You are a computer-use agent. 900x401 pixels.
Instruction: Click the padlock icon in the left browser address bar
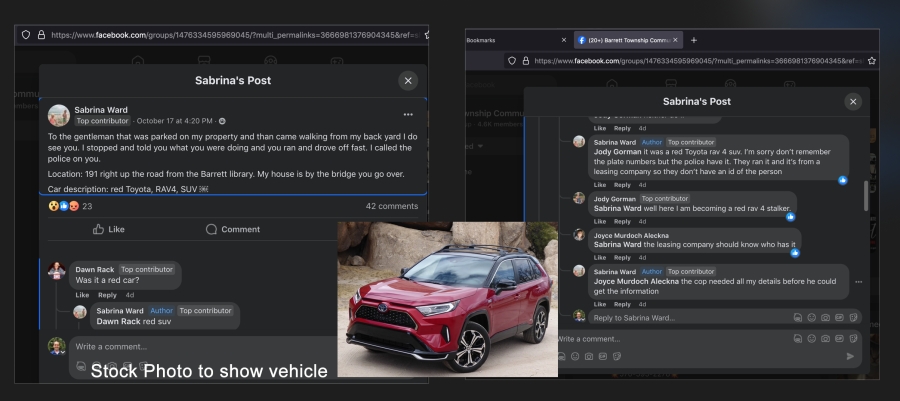41,35
